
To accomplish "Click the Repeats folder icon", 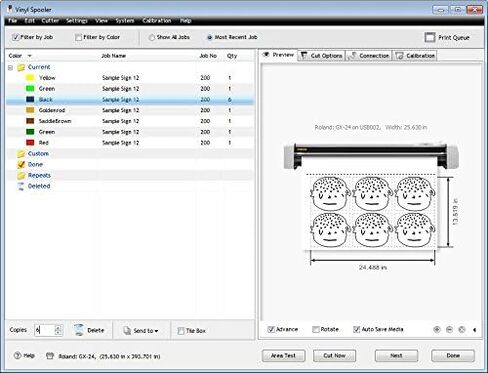I will coord(21,175).
